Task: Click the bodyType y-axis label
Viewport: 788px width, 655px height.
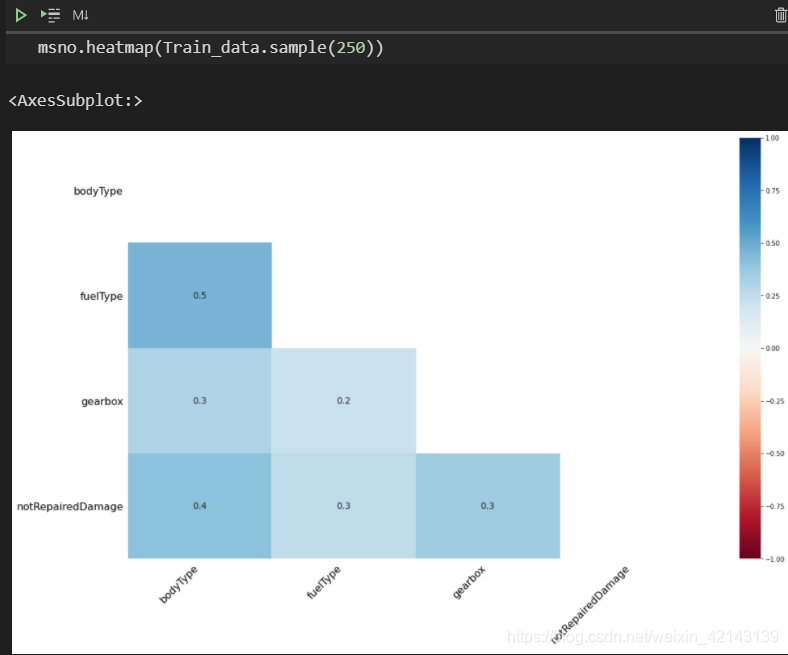Action: tap(98, 190)
